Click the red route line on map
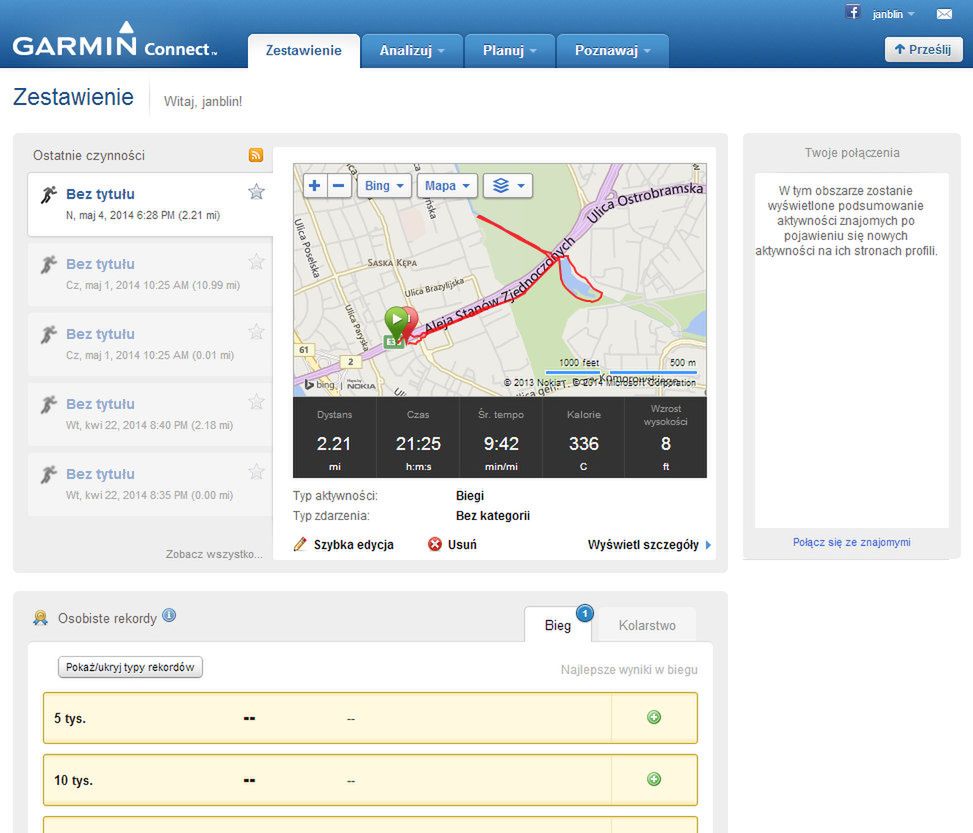The height and width of the screenshot is (833, 973). (x=514, y=236)
